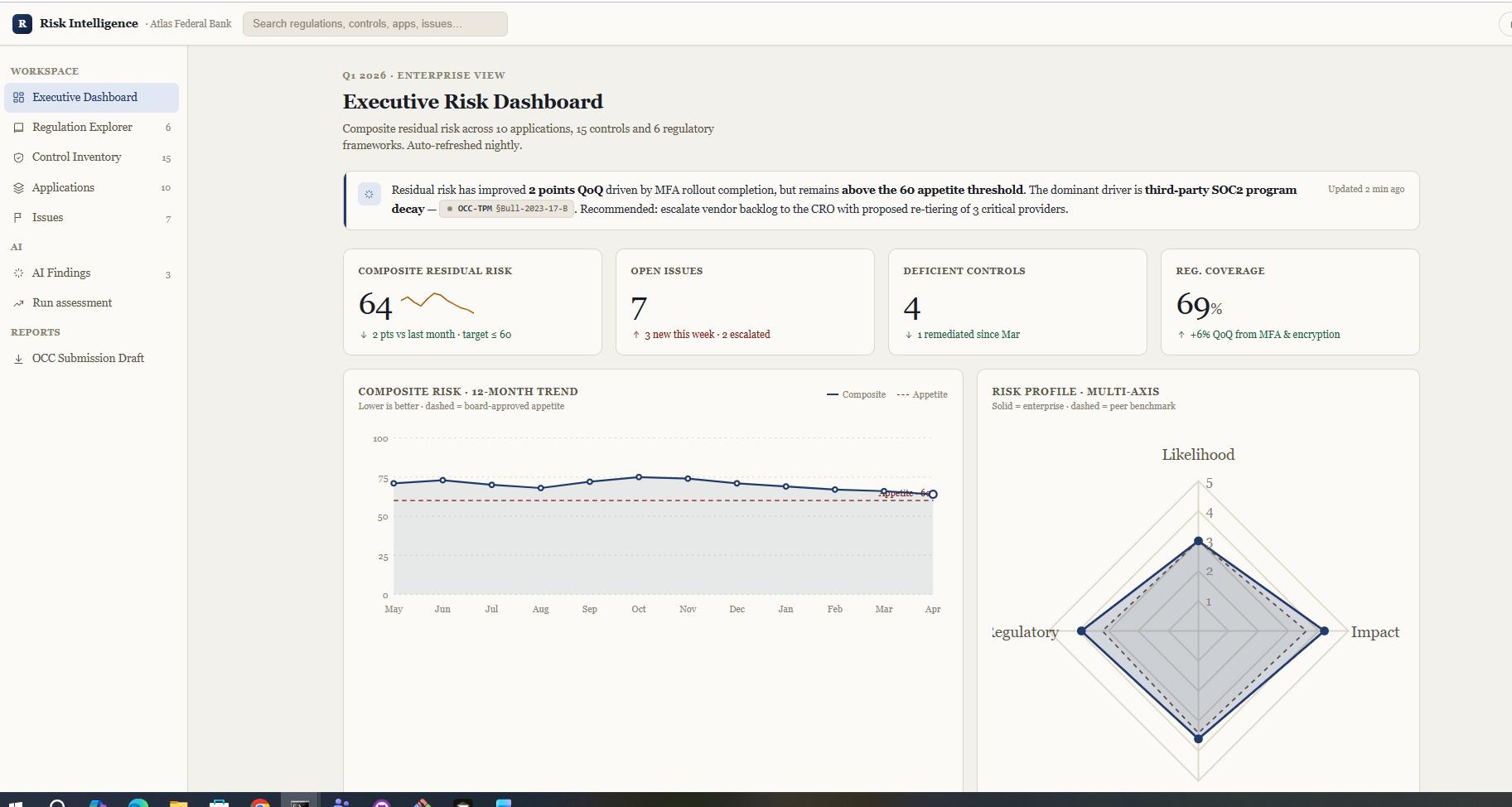Click the April data point on trend chart
The width and height of the screenshot is (1512, 807).
pos(933,495)
